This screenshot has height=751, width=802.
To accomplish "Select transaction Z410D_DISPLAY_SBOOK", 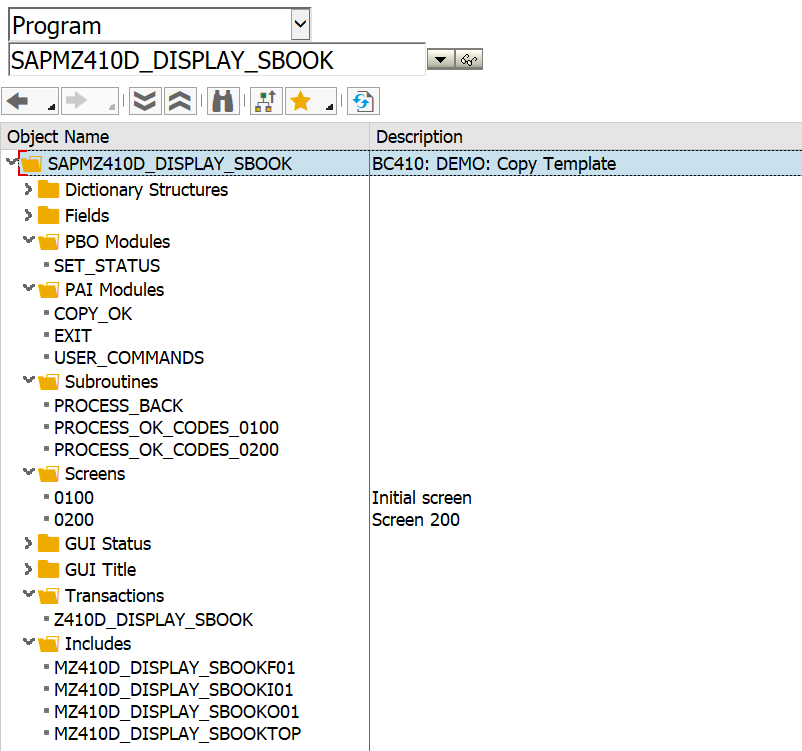I will click(153, 620).
